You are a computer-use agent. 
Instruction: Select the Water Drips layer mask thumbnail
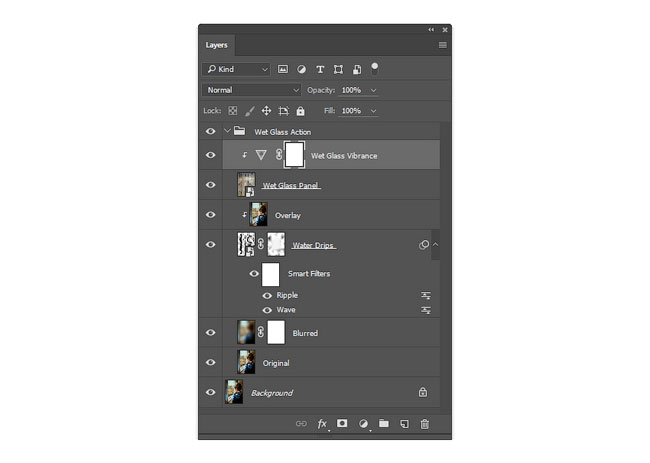[276, 244]
